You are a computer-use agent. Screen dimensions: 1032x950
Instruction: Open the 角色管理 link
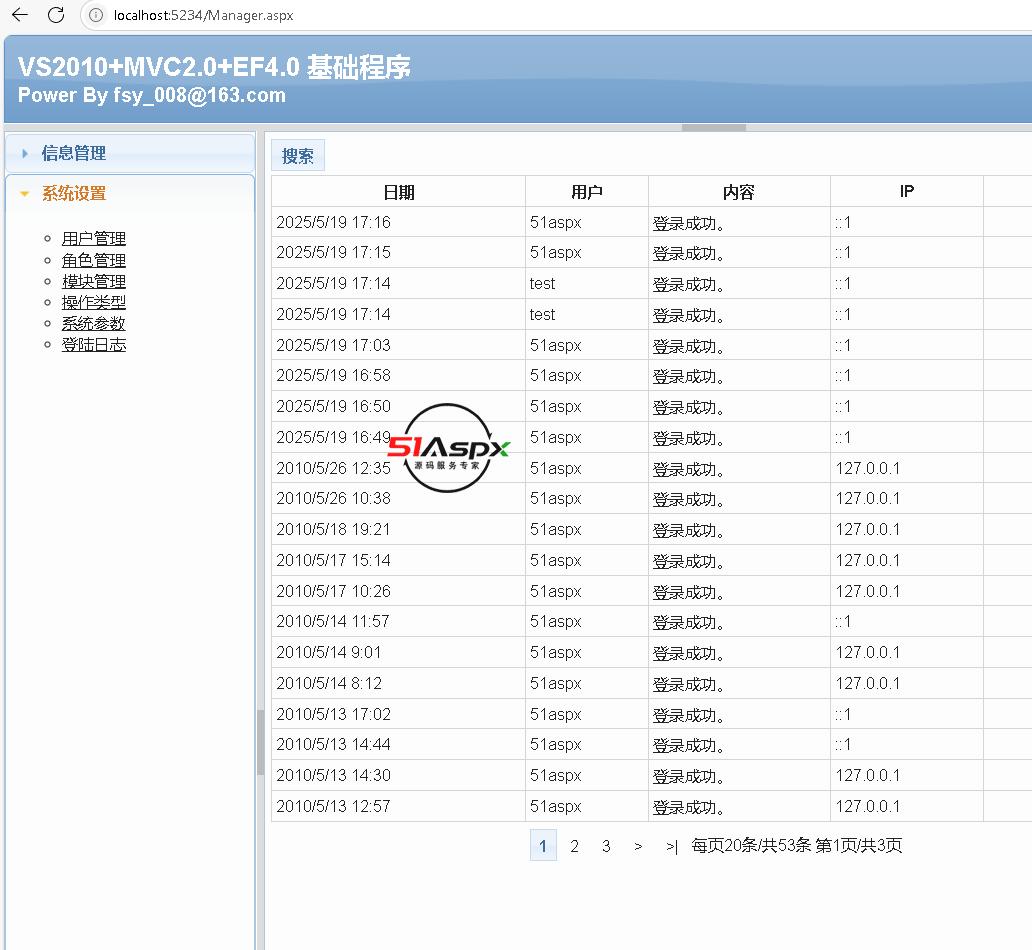pyautogui.click(x=94, y=261)
